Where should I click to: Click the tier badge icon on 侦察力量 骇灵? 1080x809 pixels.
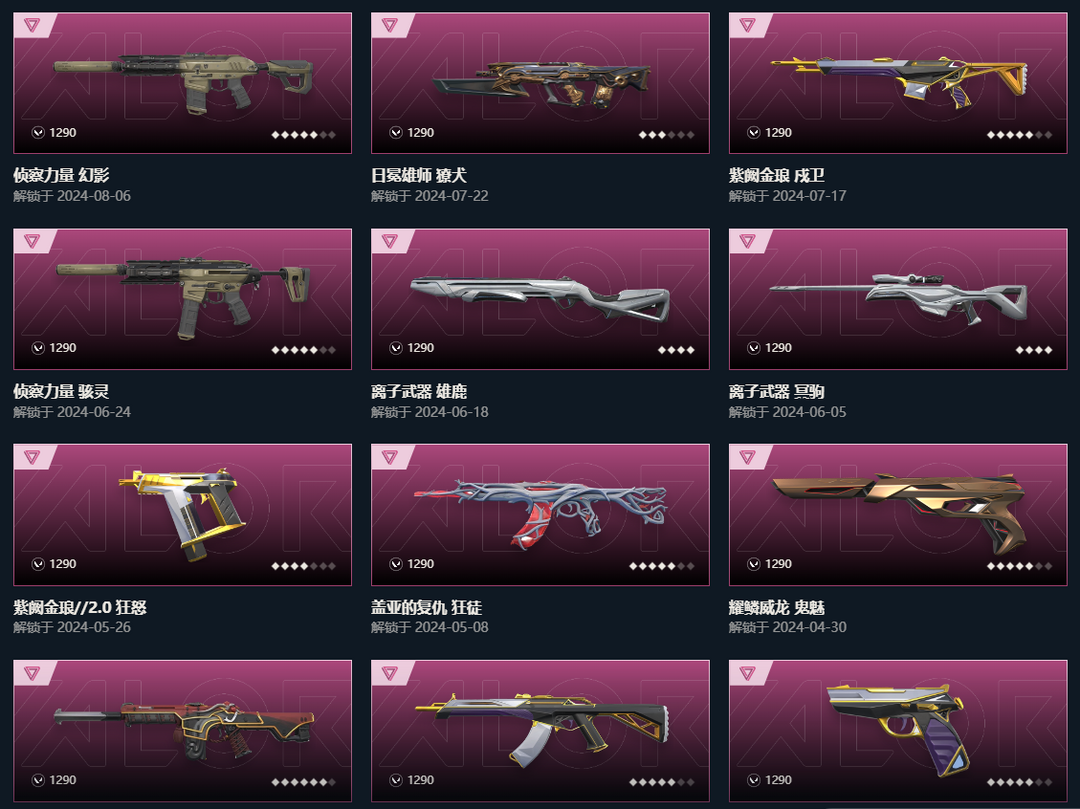point(32,241)
